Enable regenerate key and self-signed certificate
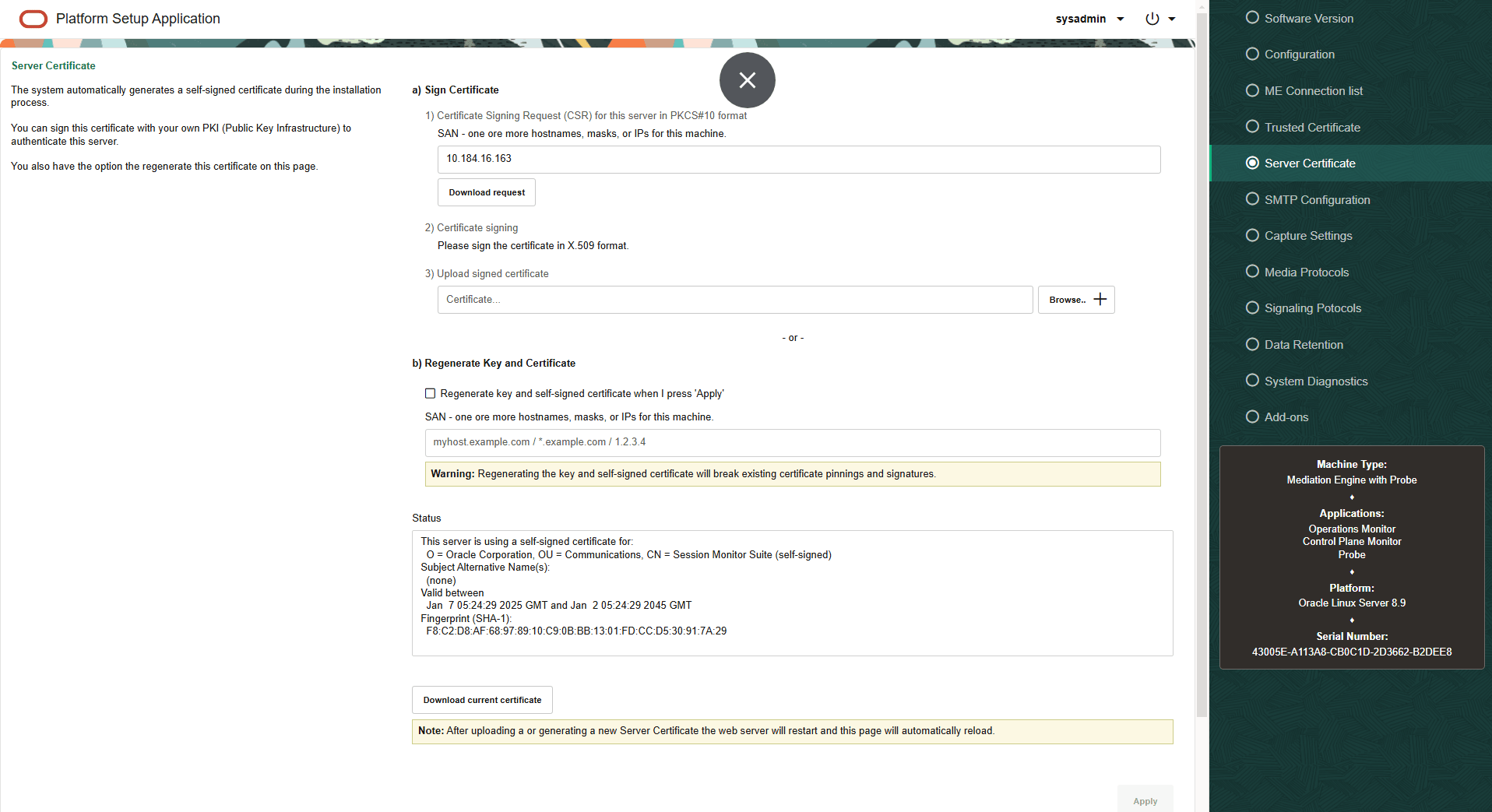This screenshot has width=1492, height=812. [430, 393]
